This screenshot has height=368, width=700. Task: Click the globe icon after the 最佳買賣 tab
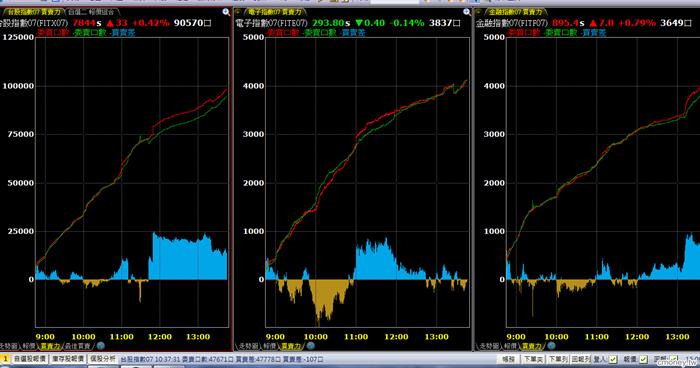(101, 346)
